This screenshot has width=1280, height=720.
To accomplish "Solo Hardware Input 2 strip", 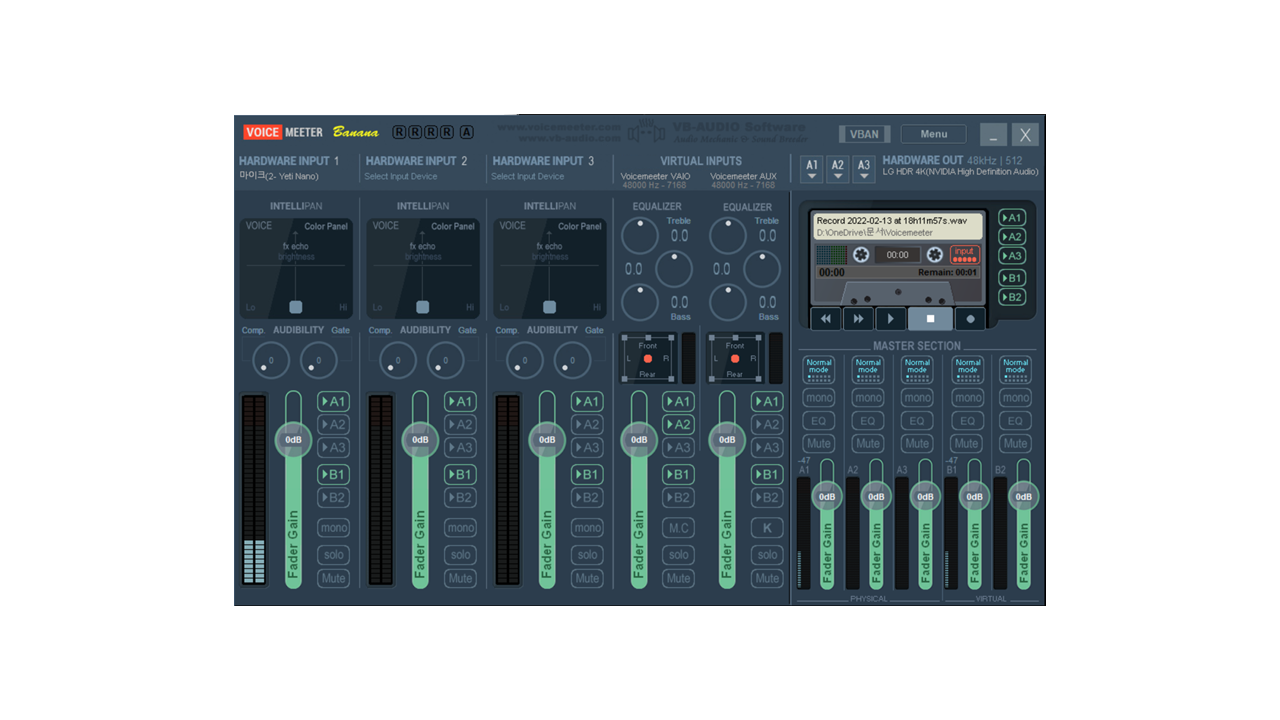I will pyautogui.click(x=460, y=554).
